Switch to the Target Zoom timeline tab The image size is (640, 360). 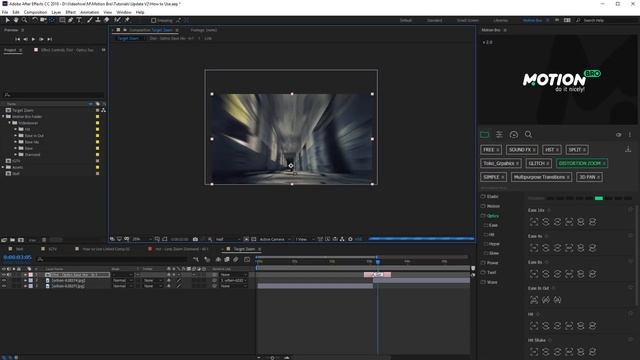coord(244,249)
